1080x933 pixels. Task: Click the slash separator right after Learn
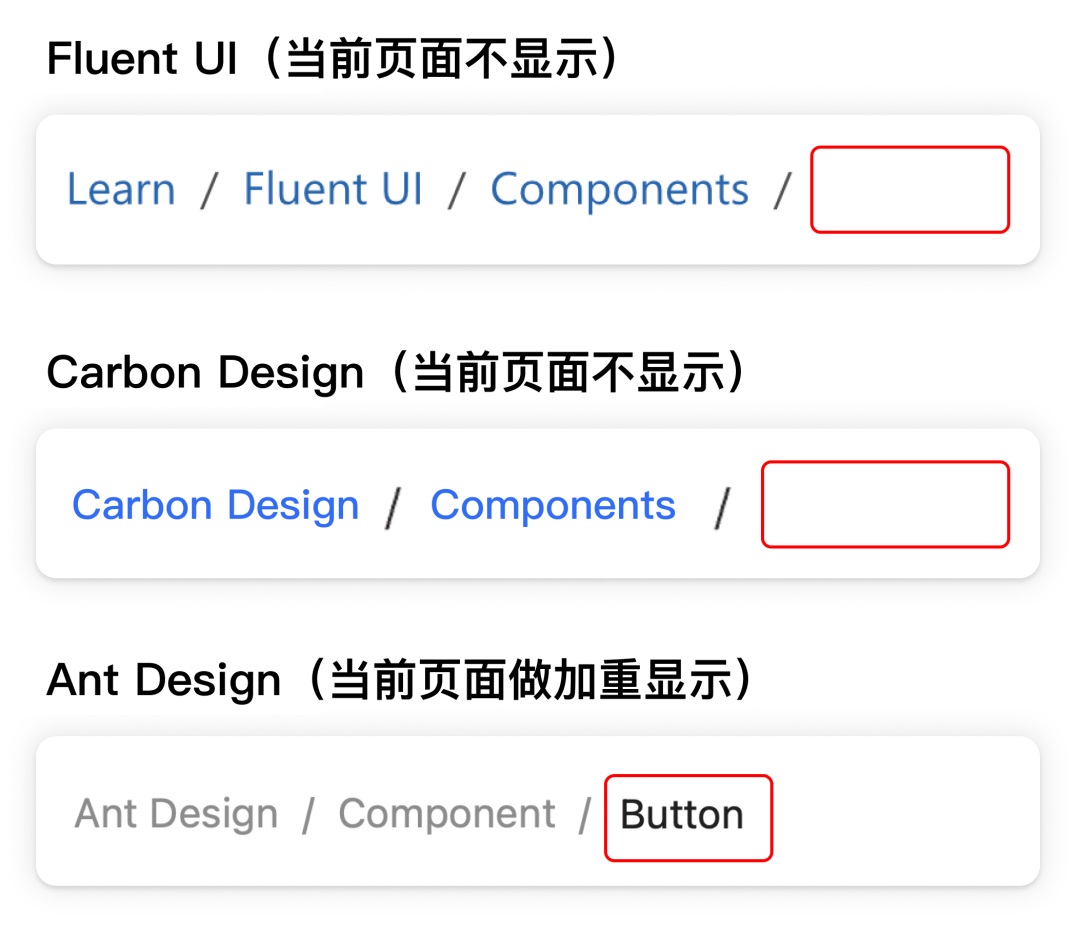click(208, 190)
